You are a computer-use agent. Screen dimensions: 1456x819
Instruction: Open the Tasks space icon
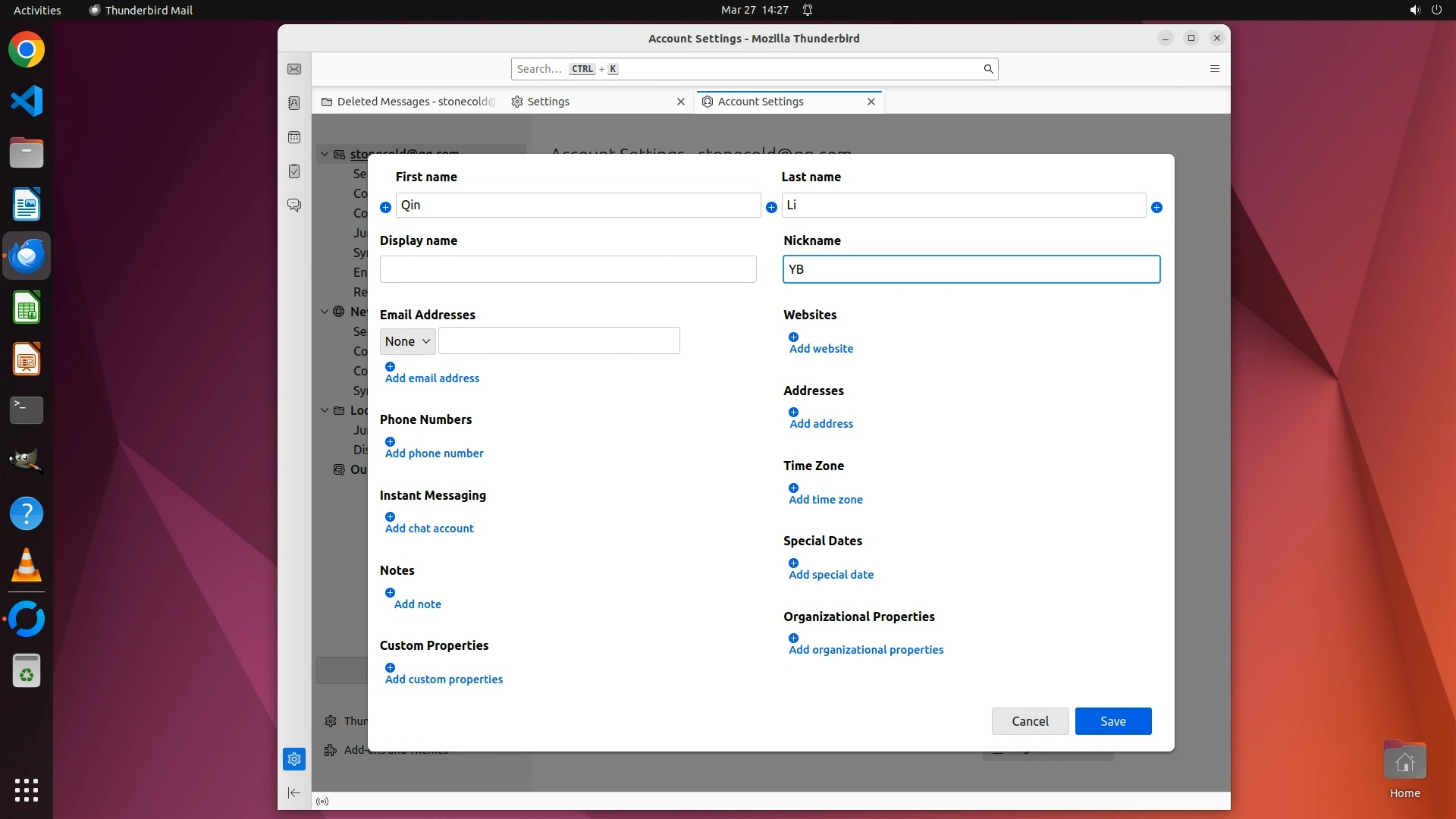tap(294, 171)
